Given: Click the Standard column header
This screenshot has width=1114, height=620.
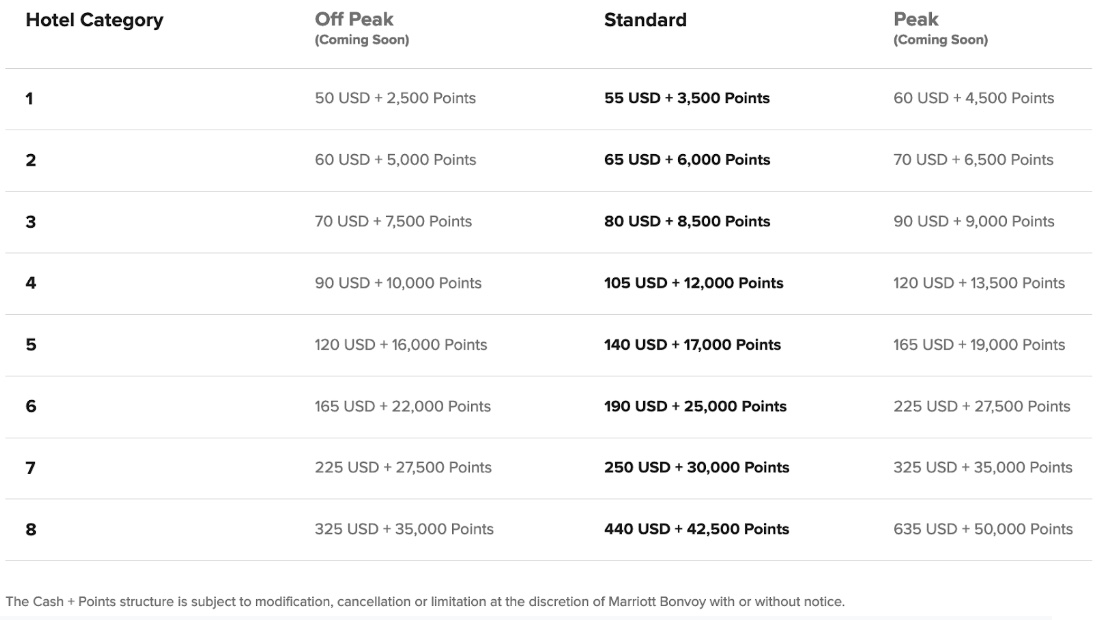Looking at the screenshot, I should tap(645, 20).
